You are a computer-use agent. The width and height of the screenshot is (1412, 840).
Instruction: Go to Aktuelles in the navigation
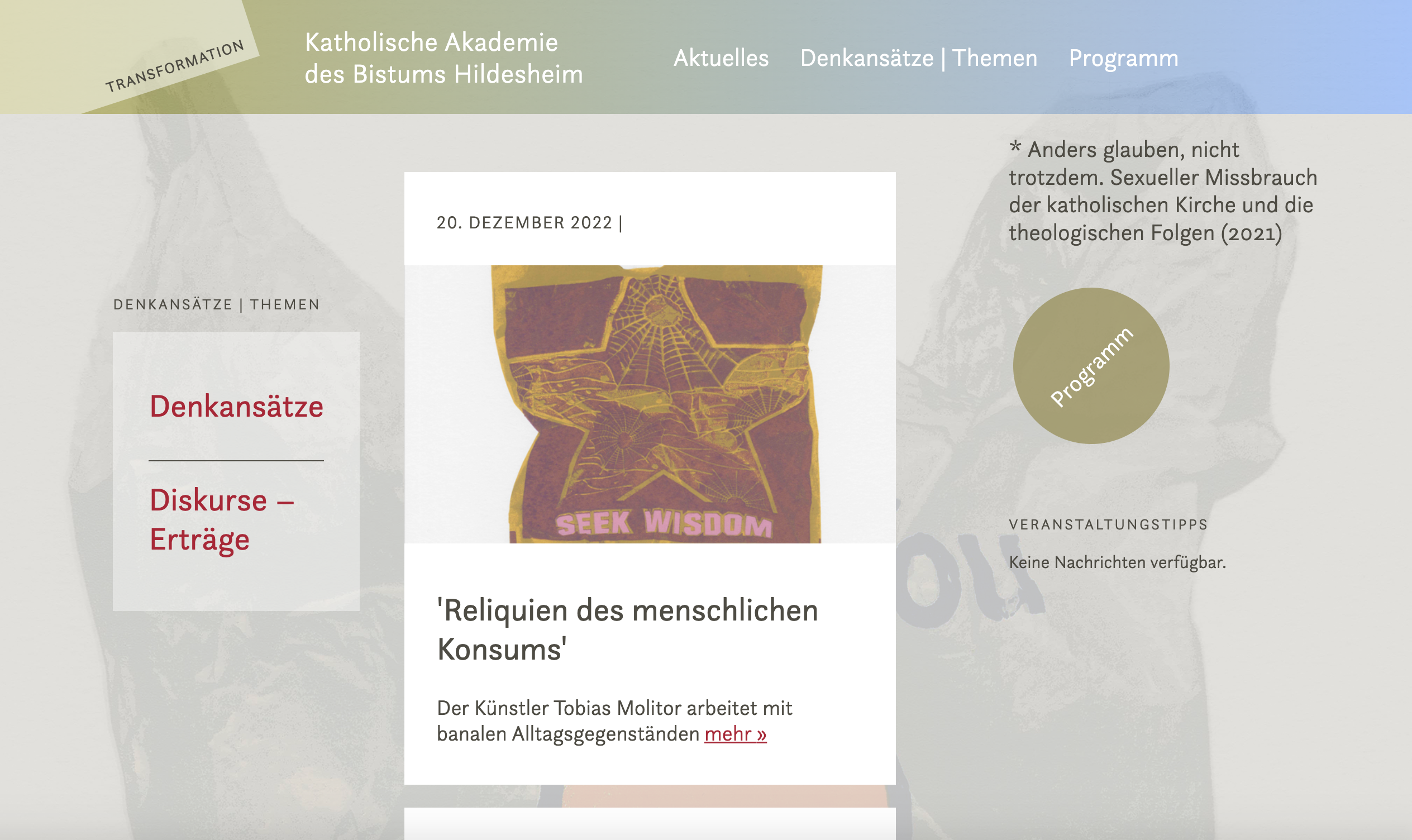point(721,58)
